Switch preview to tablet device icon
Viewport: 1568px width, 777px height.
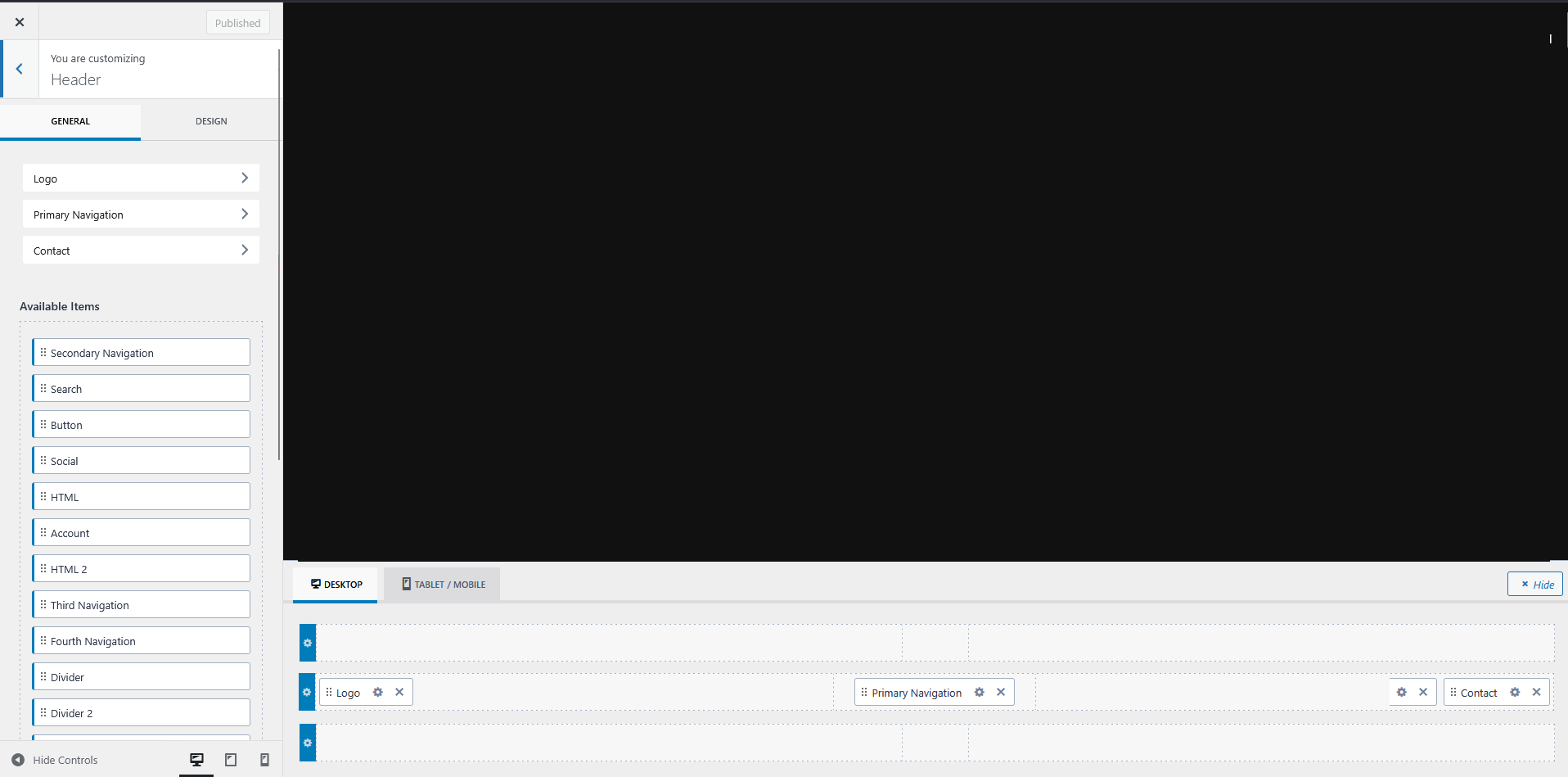tap(231, 760)
